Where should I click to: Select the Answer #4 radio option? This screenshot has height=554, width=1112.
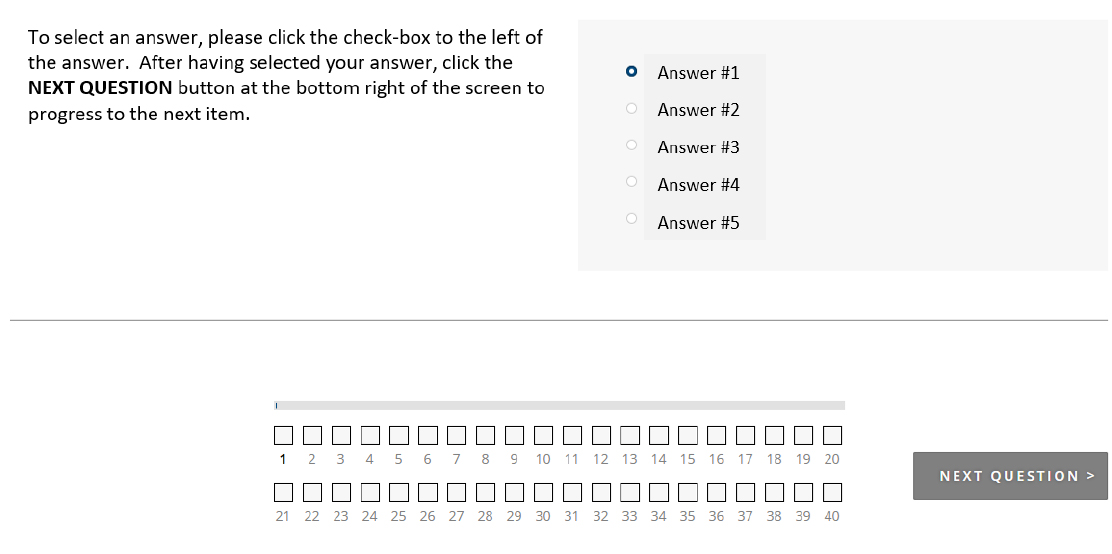point(631,182)
